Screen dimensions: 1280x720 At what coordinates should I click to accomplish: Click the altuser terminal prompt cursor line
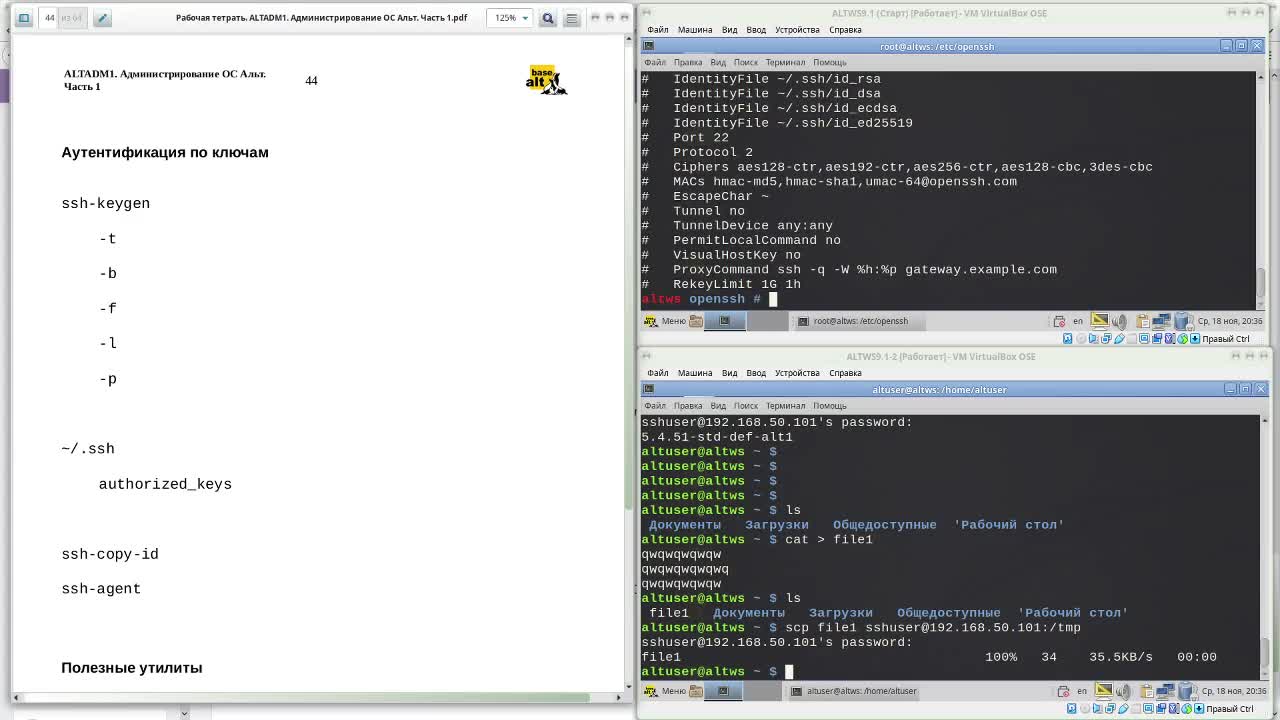click(716, 671)
